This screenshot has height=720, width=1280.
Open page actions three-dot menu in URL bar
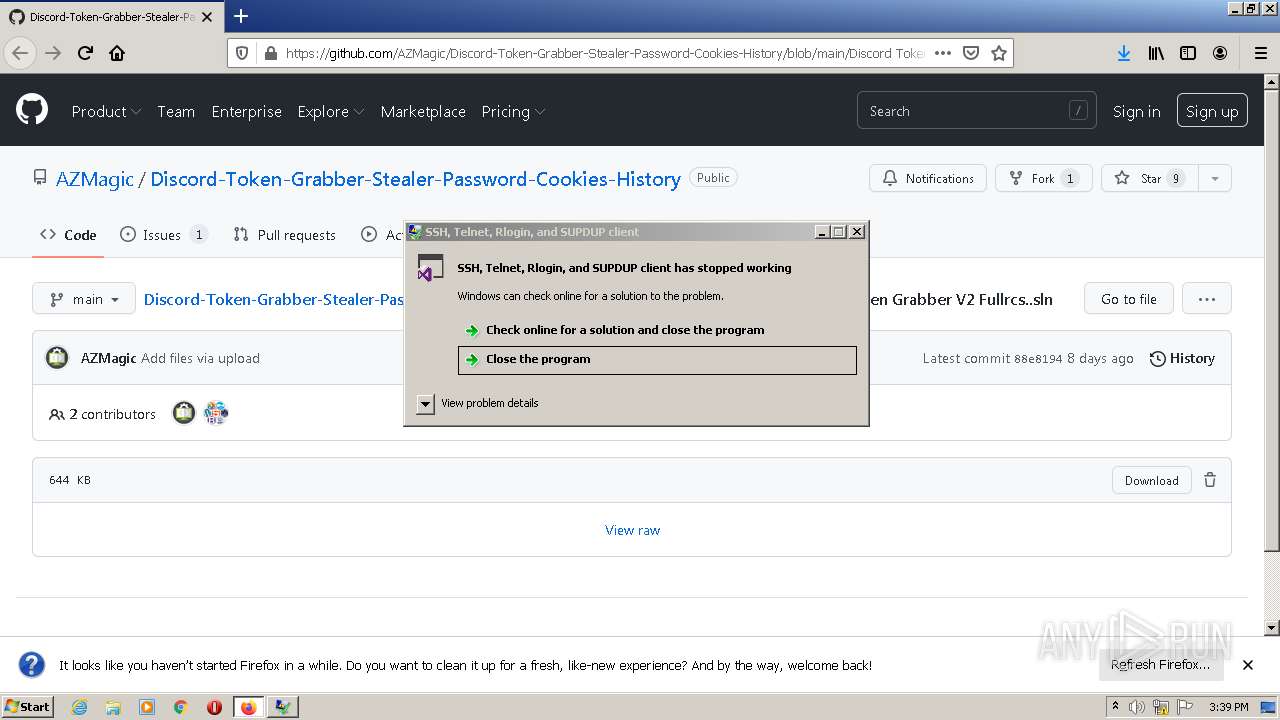pos(942,53)
